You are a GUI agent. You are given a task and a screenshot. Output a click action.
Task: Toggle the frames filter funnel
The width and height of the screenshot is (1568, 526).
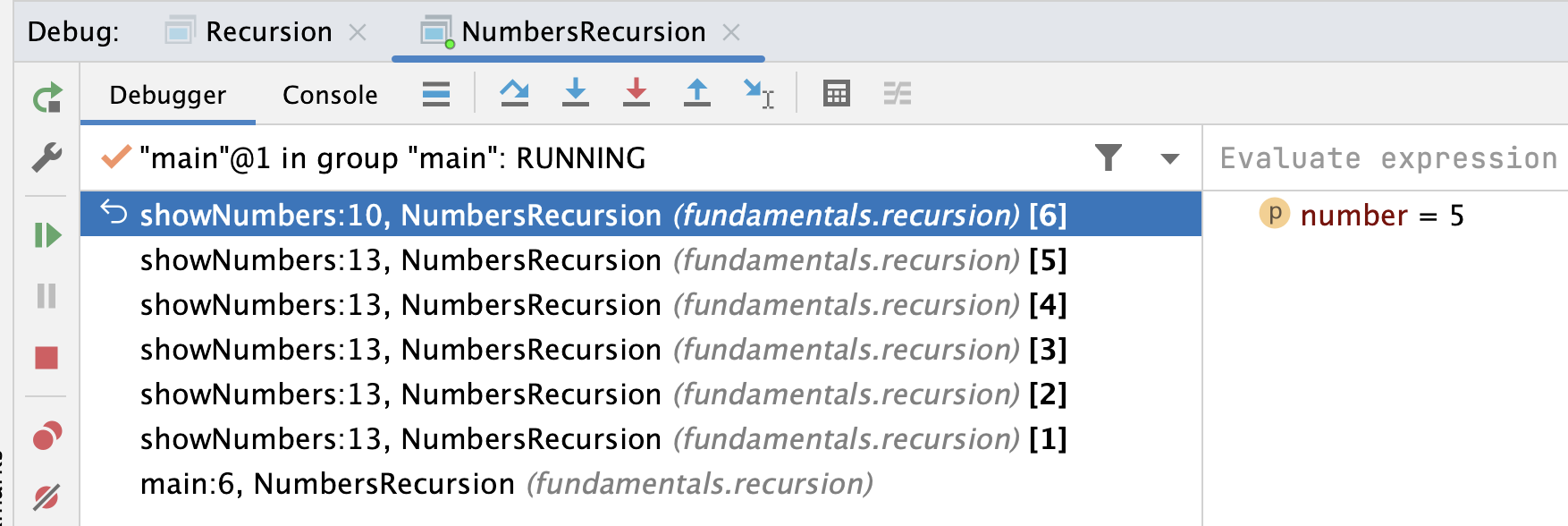pyautogui.click(x=1109, y=157)
